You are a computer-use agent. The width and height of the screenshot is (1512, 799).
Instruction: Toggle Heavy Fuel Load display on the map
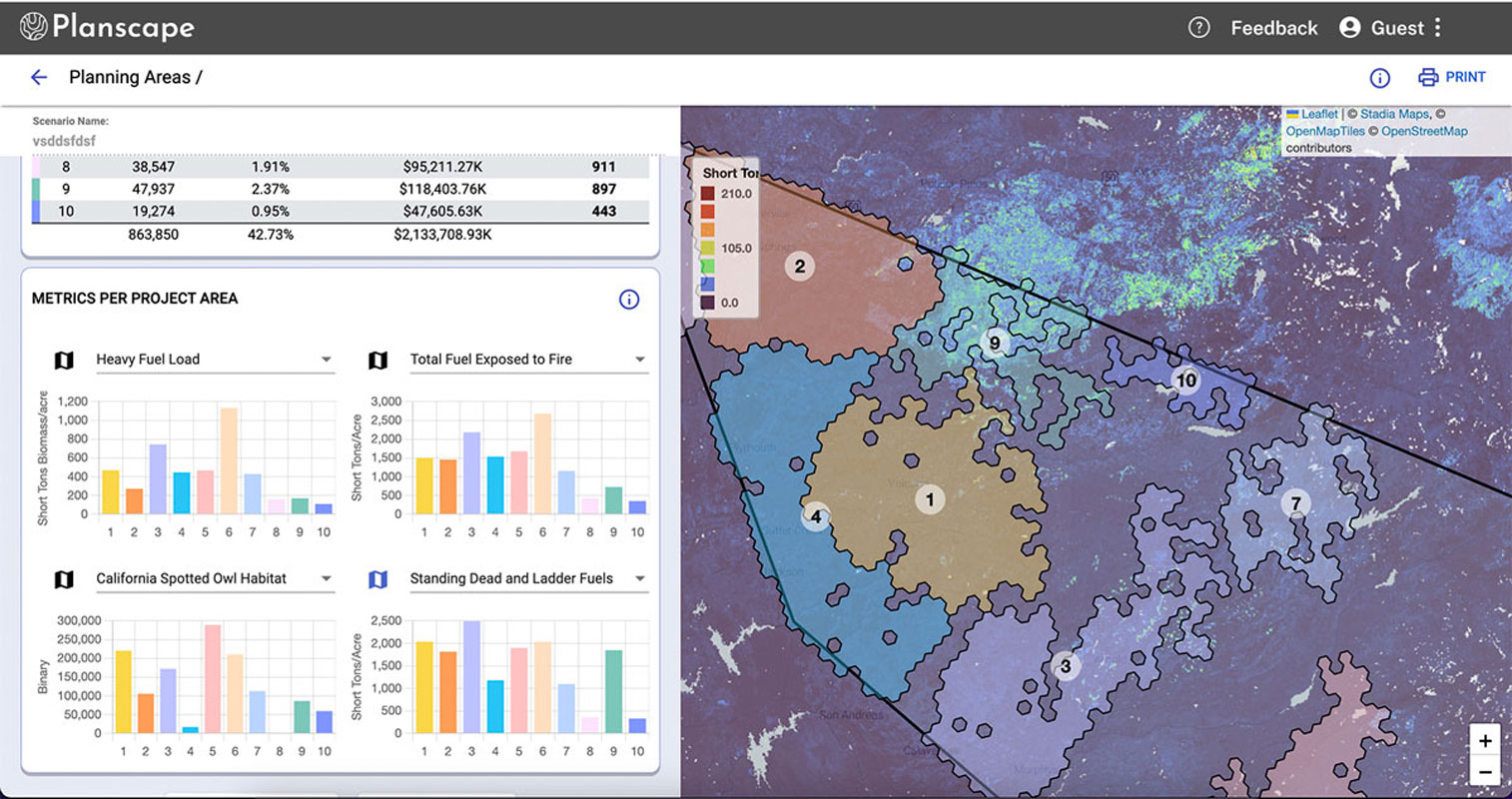point(64,360)
